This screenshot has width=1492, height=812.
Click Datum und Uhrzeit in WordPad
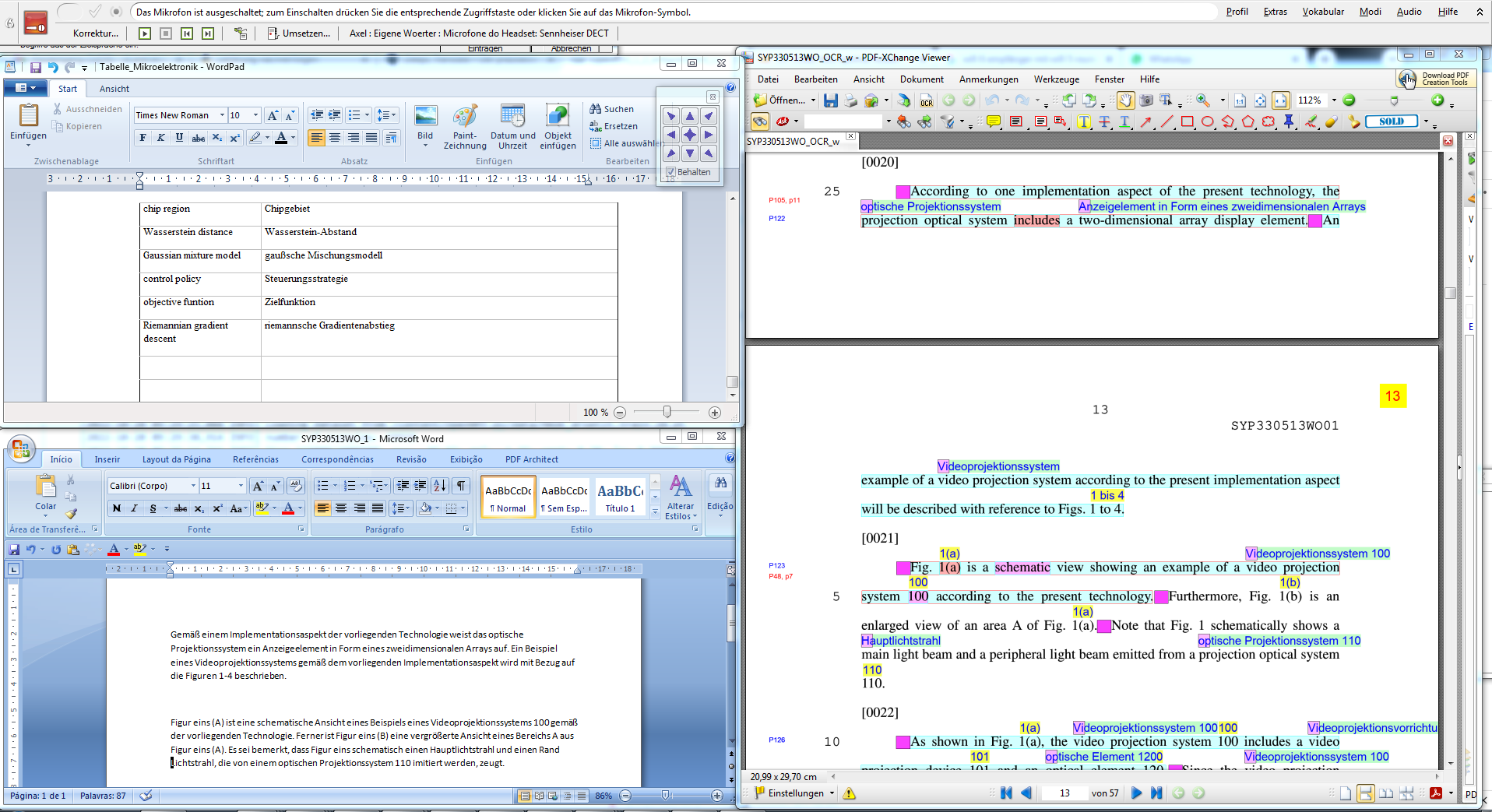pos(512,127)
